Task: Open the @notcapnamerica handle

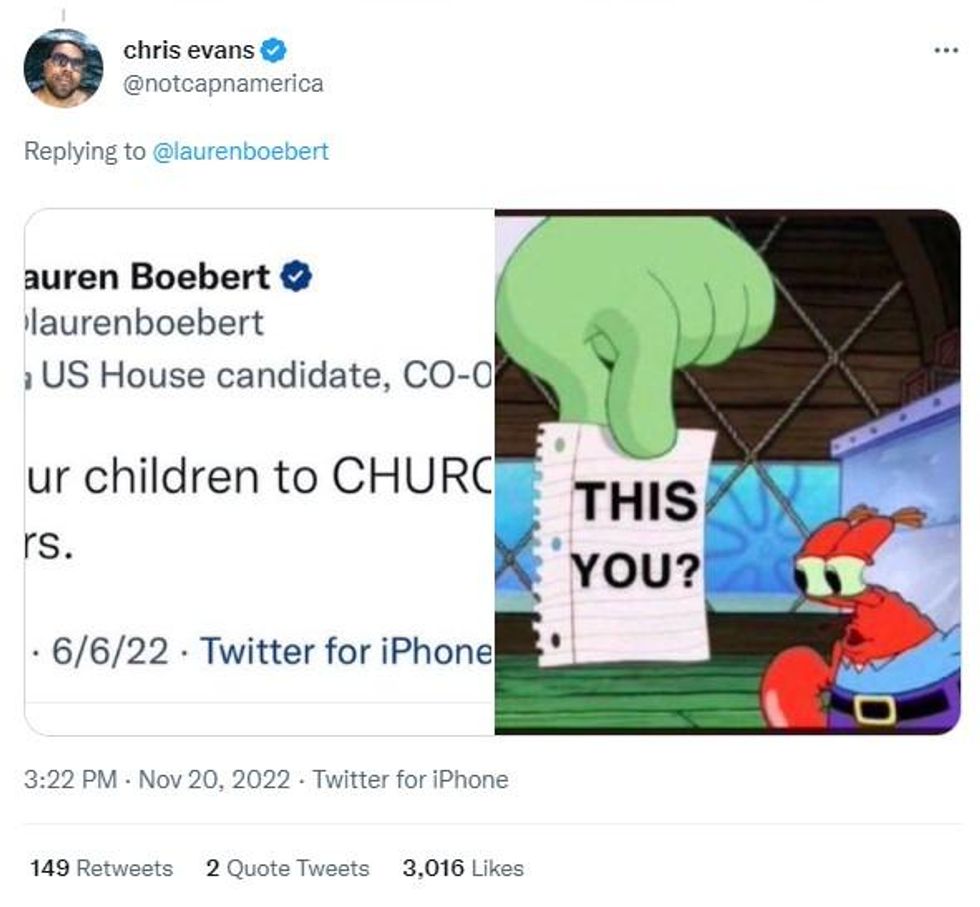Action: point(223,84)
